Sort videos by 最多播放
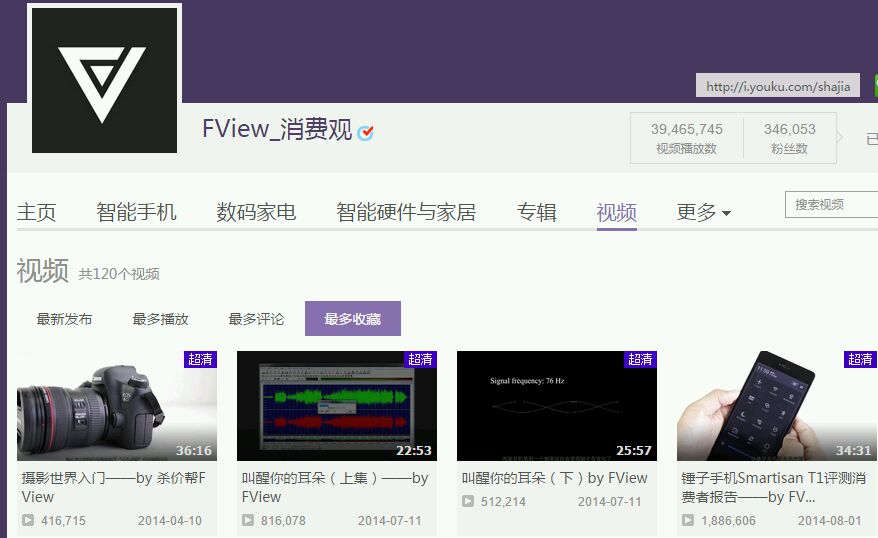 (x=160, y=319)
